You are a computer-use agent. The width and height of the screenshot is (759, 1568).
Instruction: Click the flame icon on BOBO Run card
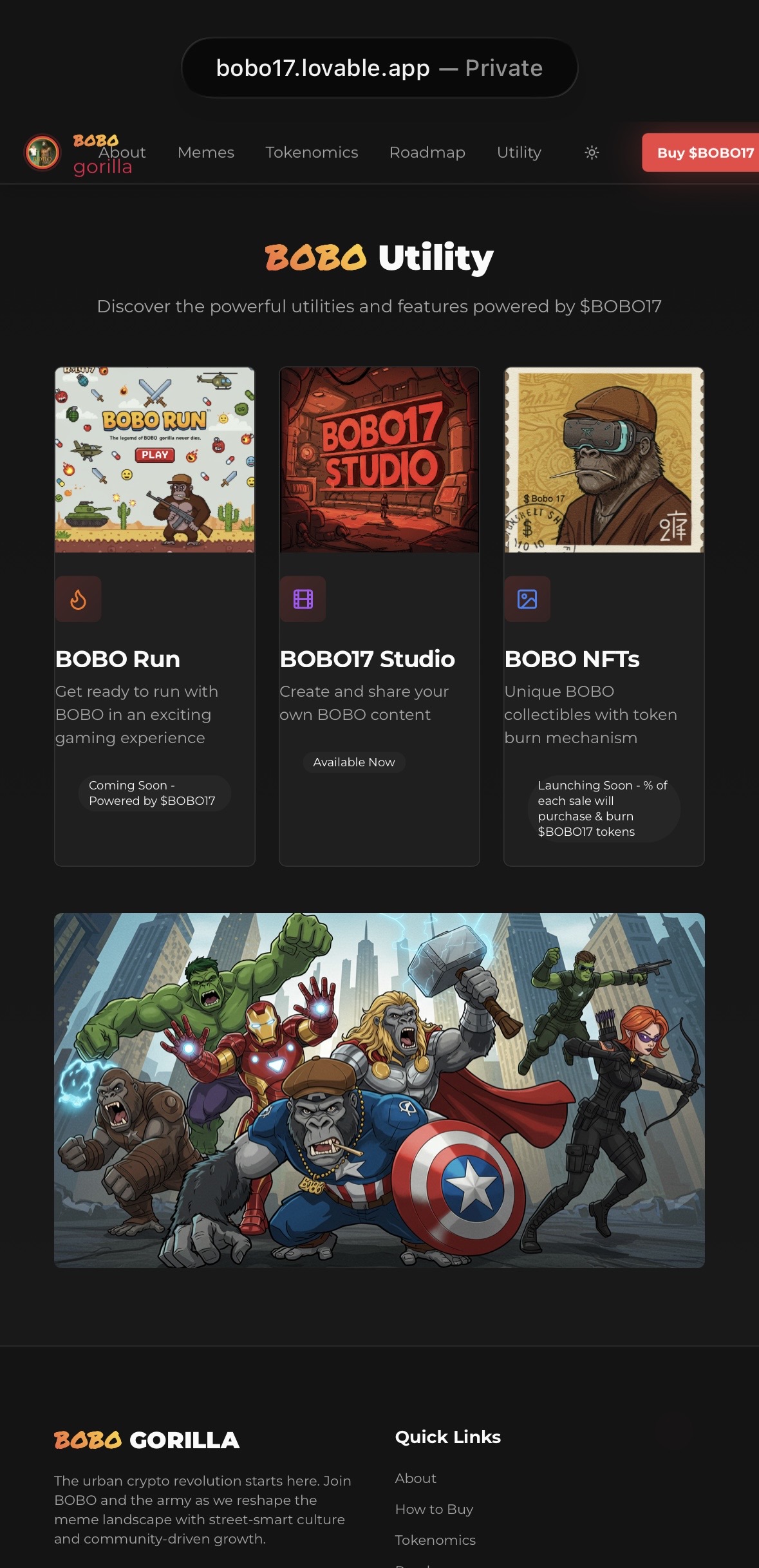tap(78, 600)
